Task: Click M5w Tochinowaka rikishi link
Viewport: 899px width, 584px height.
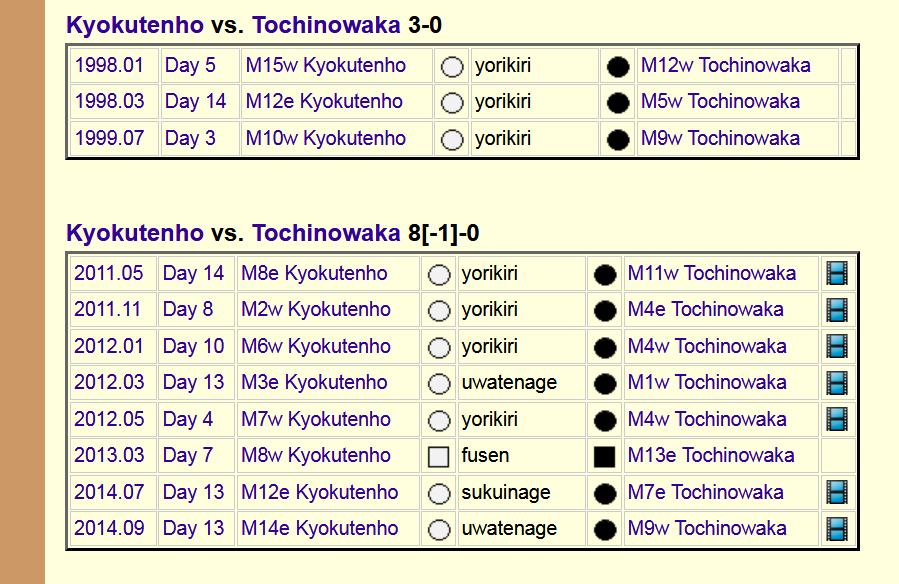Action: tap(720, 101)
